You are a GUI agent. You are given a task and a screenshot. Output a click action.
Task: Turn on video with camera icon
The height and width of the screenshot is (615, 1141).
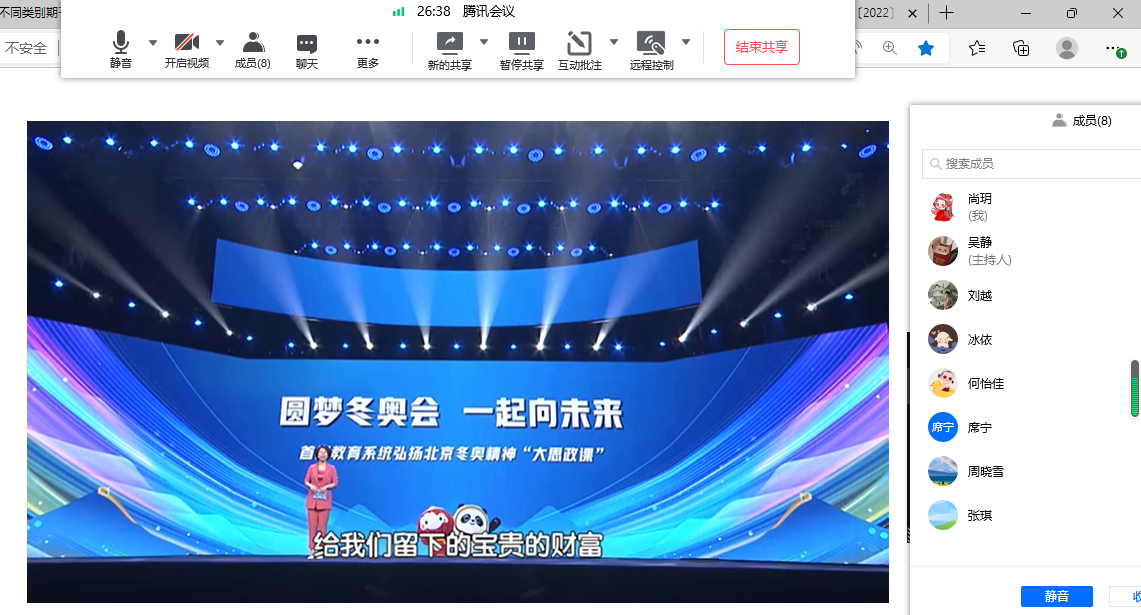coord(187,48)
